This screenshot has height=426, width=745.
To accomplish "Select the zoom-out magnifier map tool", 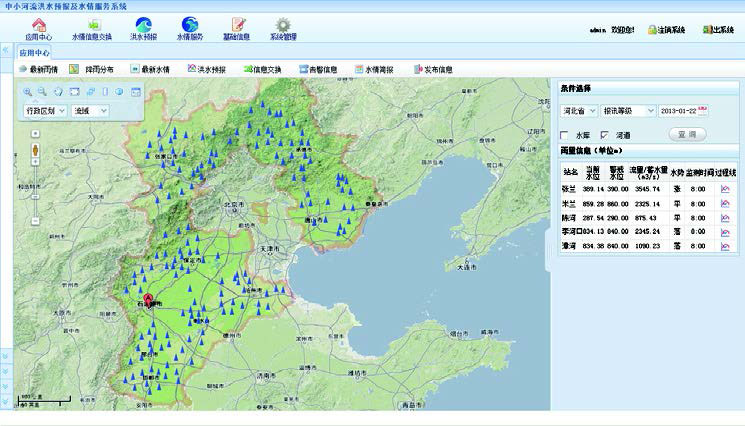I will (44, 92).
